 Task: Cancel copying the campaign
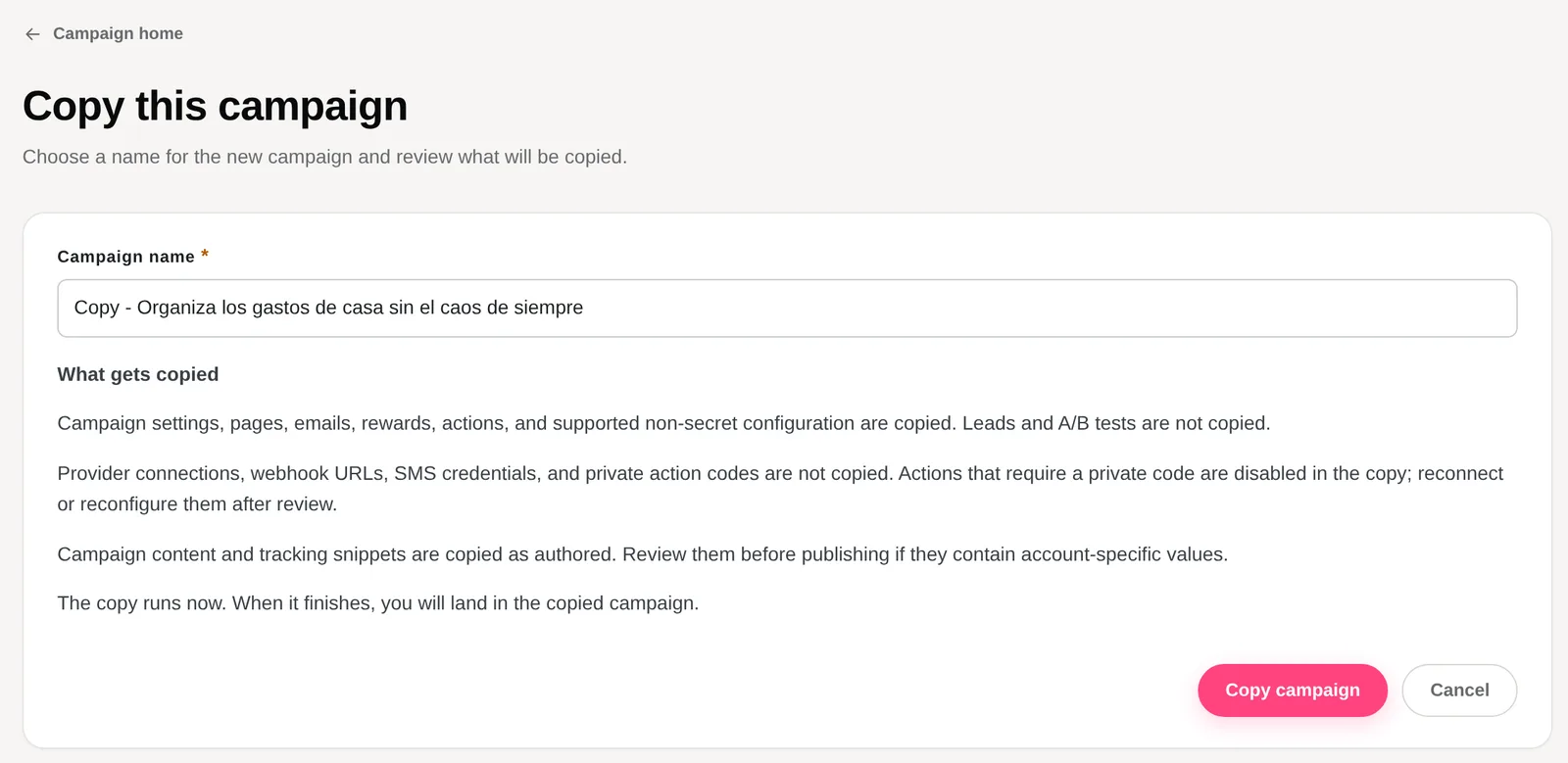click(x=1459, y=691)
